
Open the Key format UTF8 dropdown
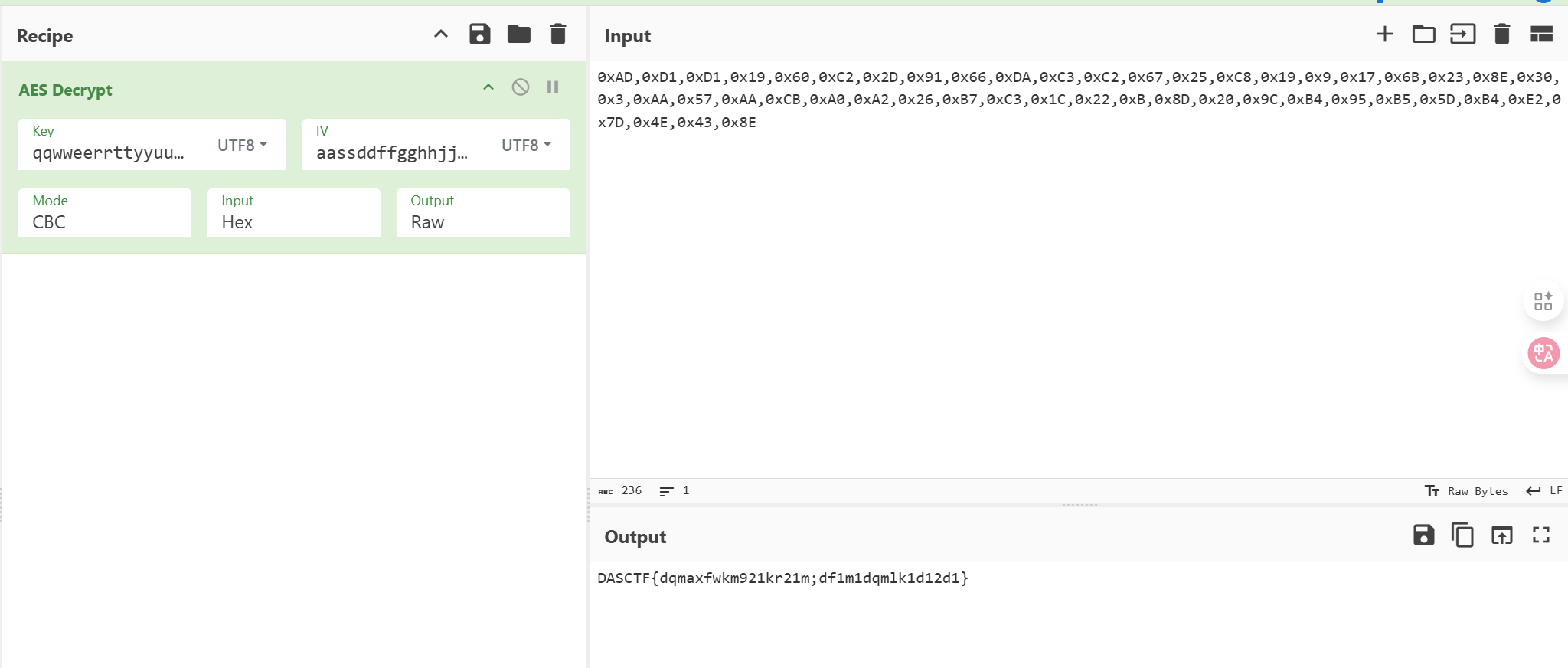pyautogui.click(x=243, y=145)
